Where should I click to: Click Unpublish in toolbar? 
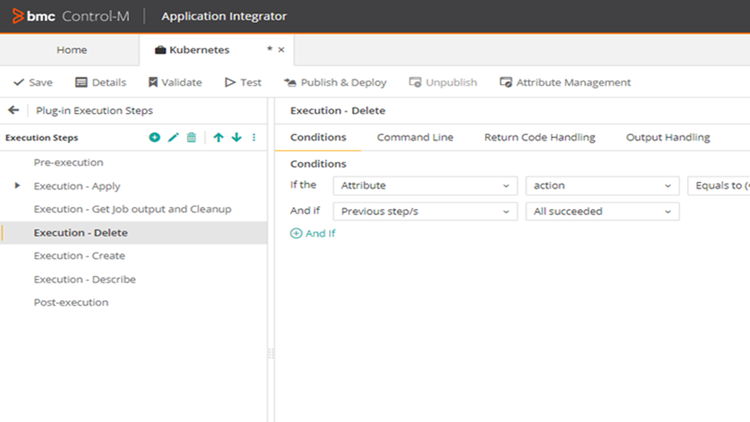(443, 82)
